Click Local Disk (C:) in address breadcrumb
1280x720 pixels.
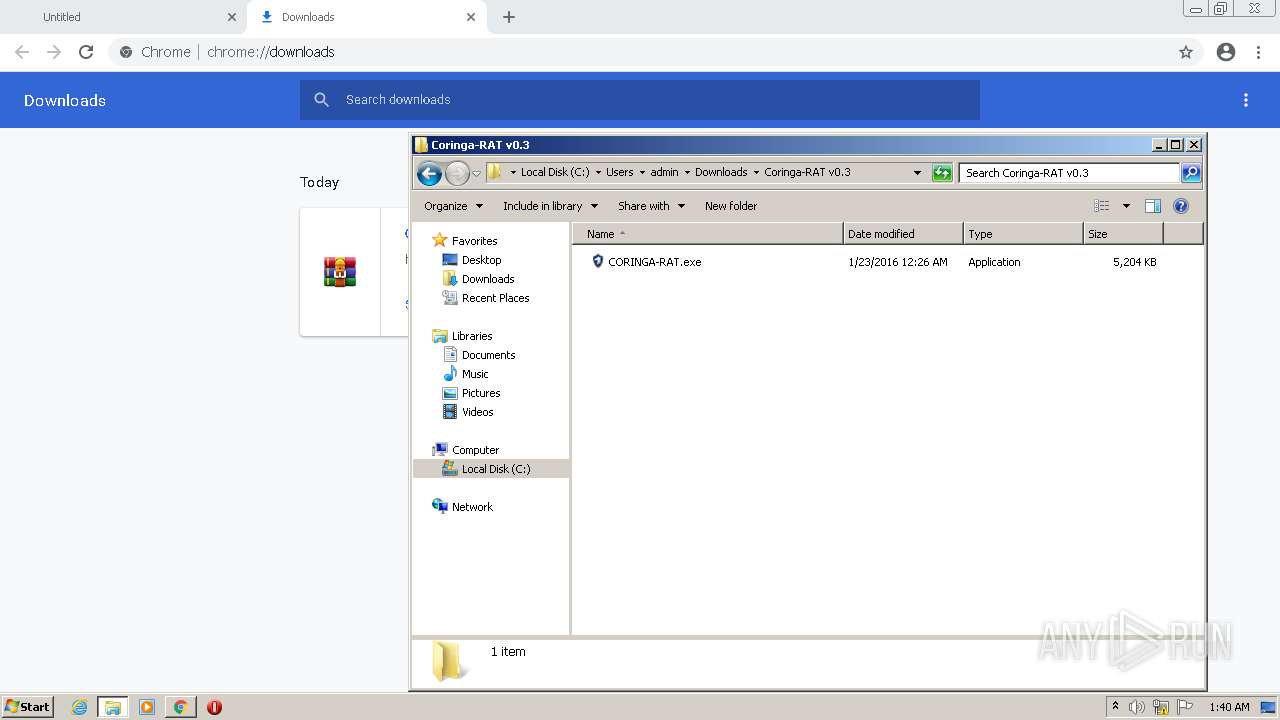(555, 172)
